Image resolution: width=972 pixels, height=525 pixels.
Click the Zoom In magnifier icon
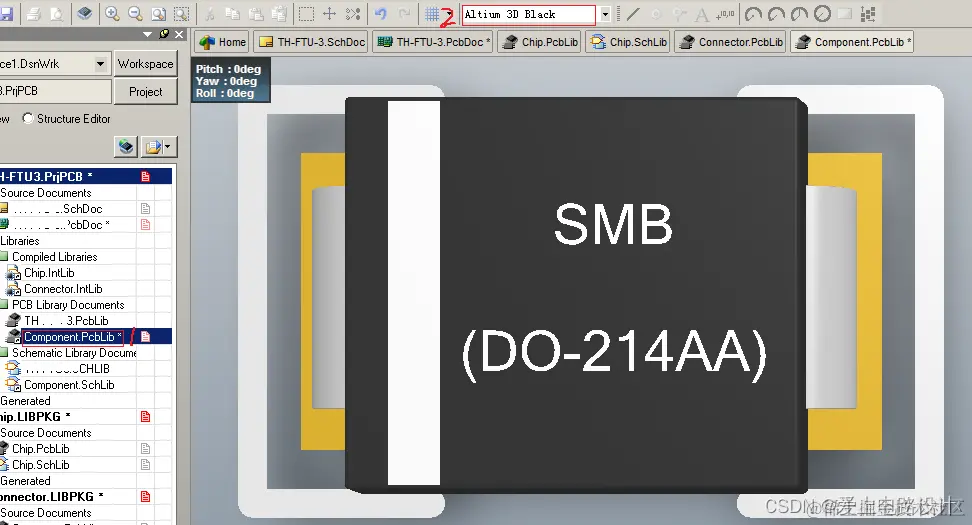[x=112, y=14]
